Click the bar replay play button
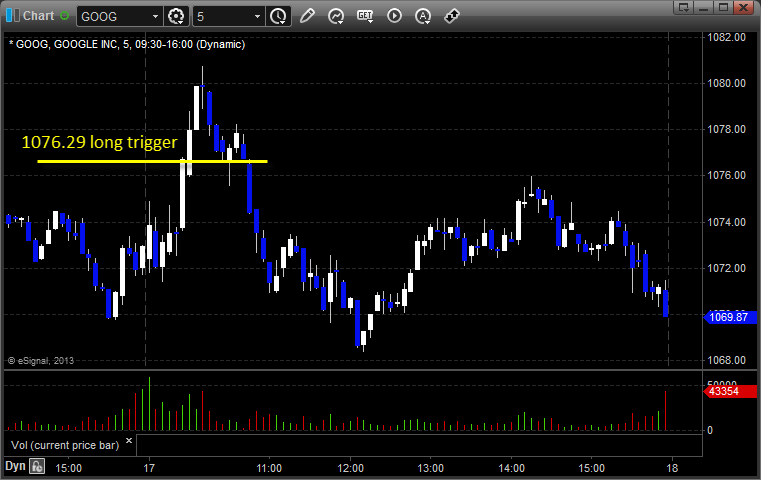 coord(394,16)
